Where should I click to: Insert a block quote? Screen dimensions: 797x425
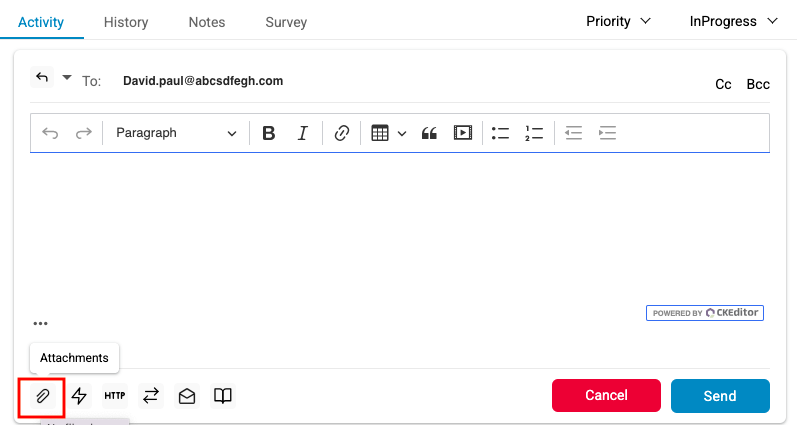click(429, 133)
